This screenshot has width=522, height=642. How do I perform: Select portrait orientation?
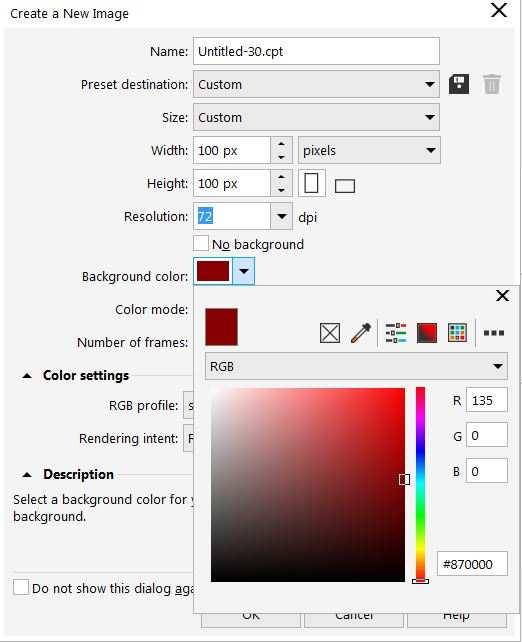point(312,183)
